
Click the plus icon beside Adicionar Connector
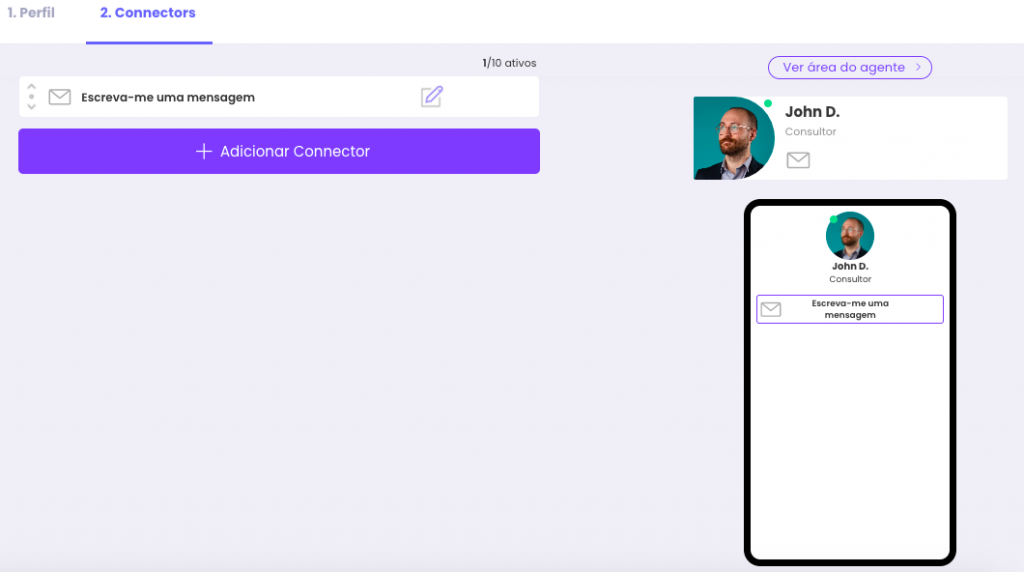[204, 151]
